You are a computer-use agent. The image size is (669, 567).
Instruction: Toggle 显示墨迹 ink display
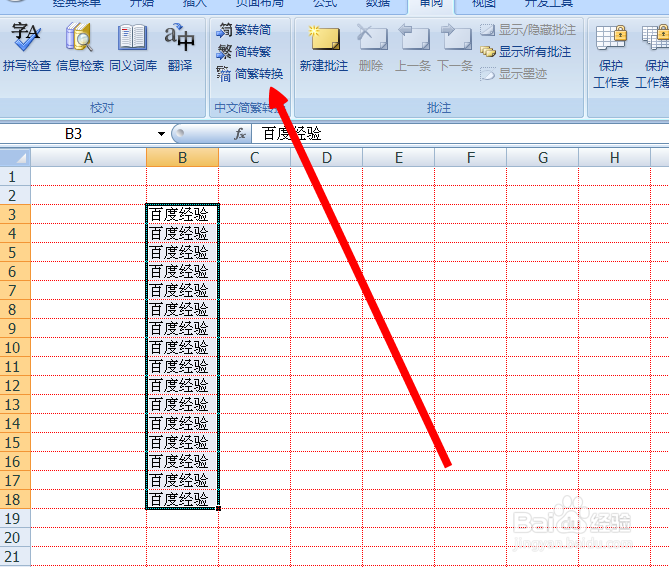[x=513, y=74]
